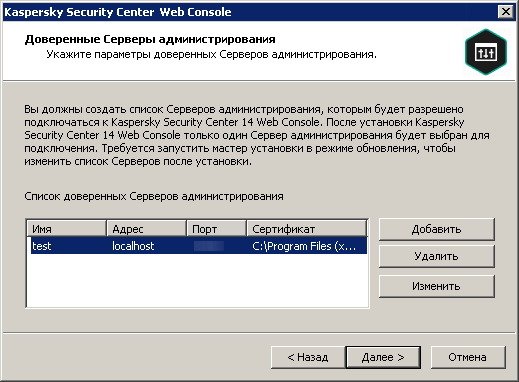Proceed with the Далее button
Viewport: 519px width, 382px height.
[383, 357]
